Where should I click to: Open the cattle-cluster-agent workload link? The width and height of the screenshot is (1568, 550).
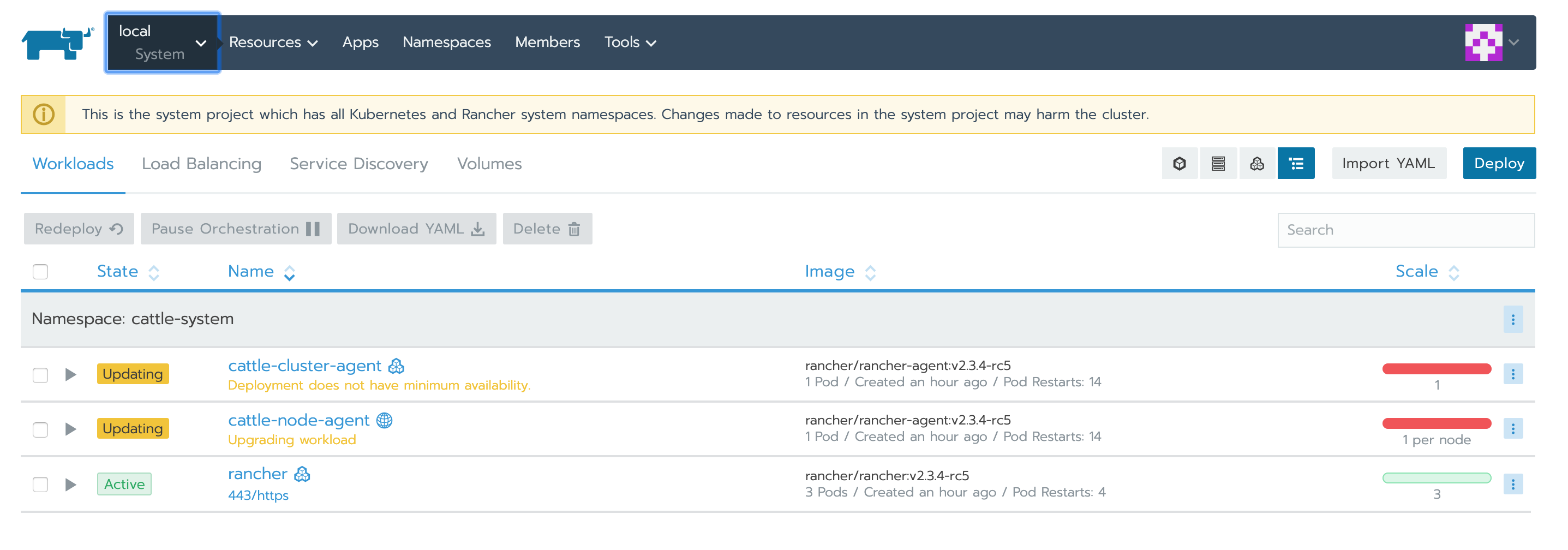tap(304, 366)
